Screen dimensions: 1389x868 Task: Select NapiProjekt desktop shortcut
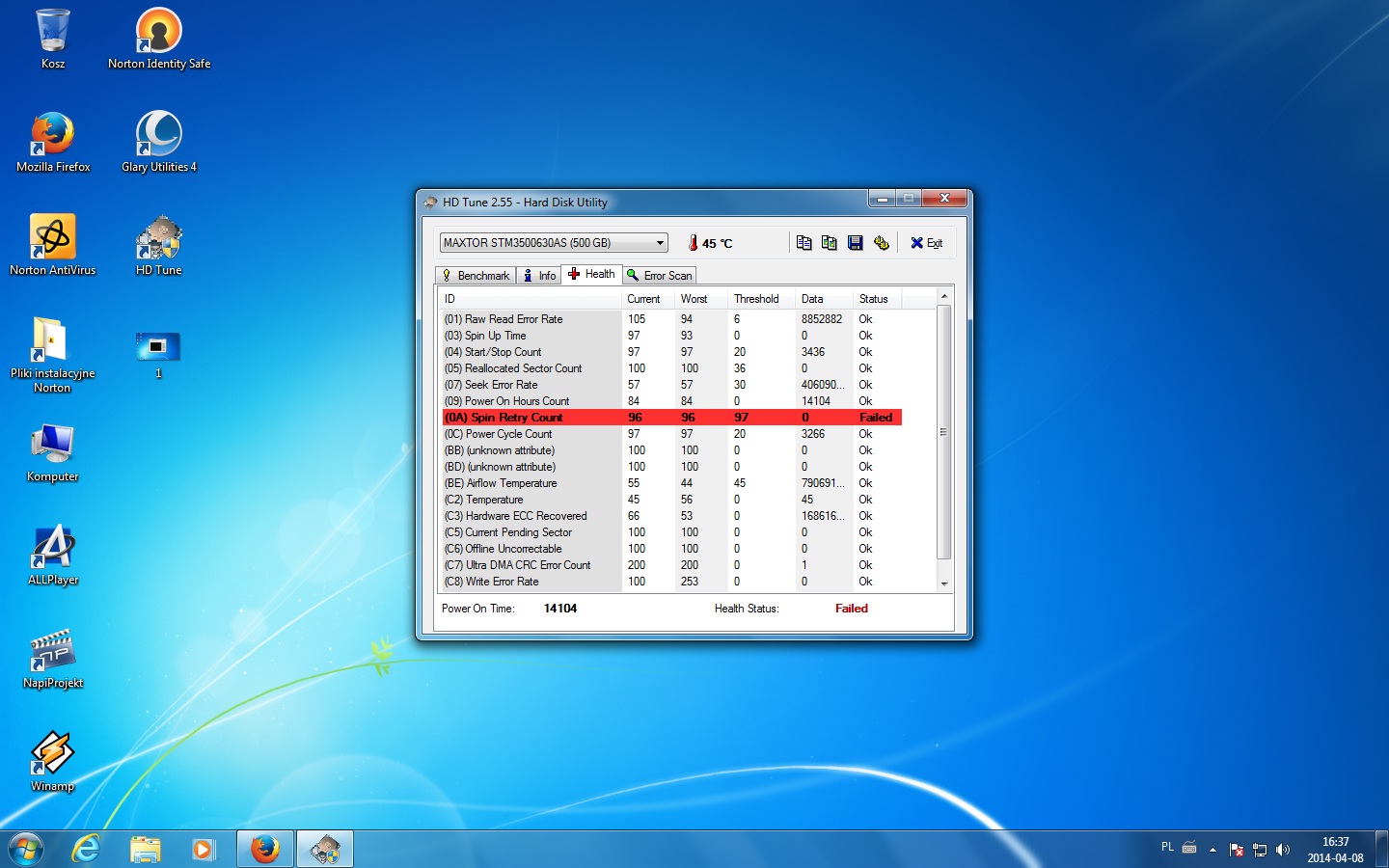(53, 659)
